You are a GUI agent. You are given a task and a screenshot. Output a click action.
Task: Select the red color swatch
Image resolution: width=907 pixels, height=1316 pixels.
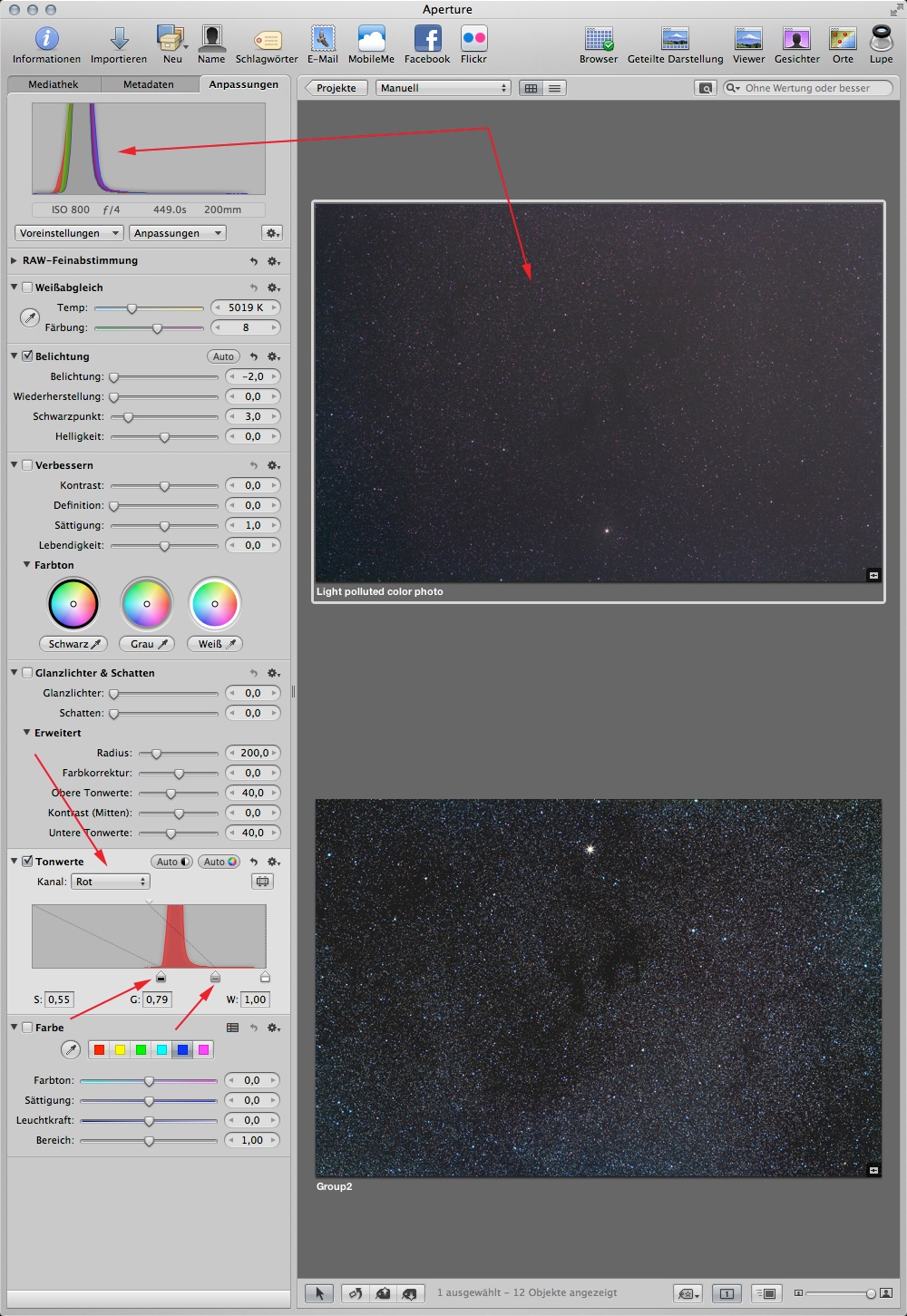click(x=100, y=1049)
